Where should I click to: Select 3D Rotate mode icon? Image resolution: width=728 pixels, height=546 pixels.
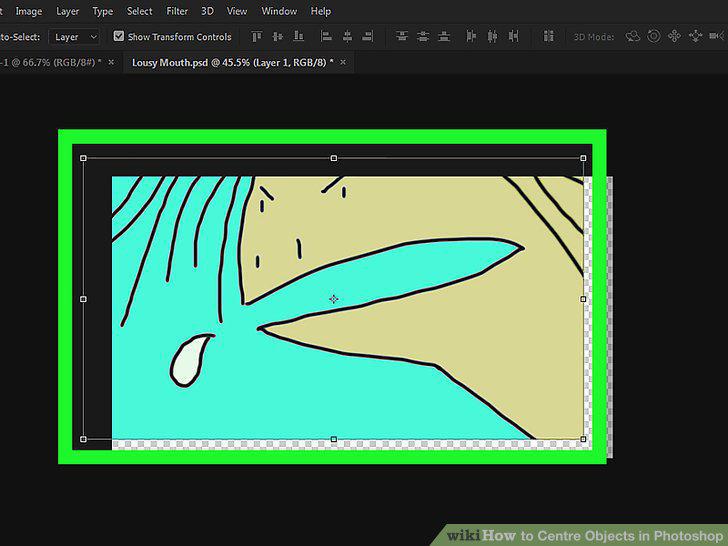(633, 36)
